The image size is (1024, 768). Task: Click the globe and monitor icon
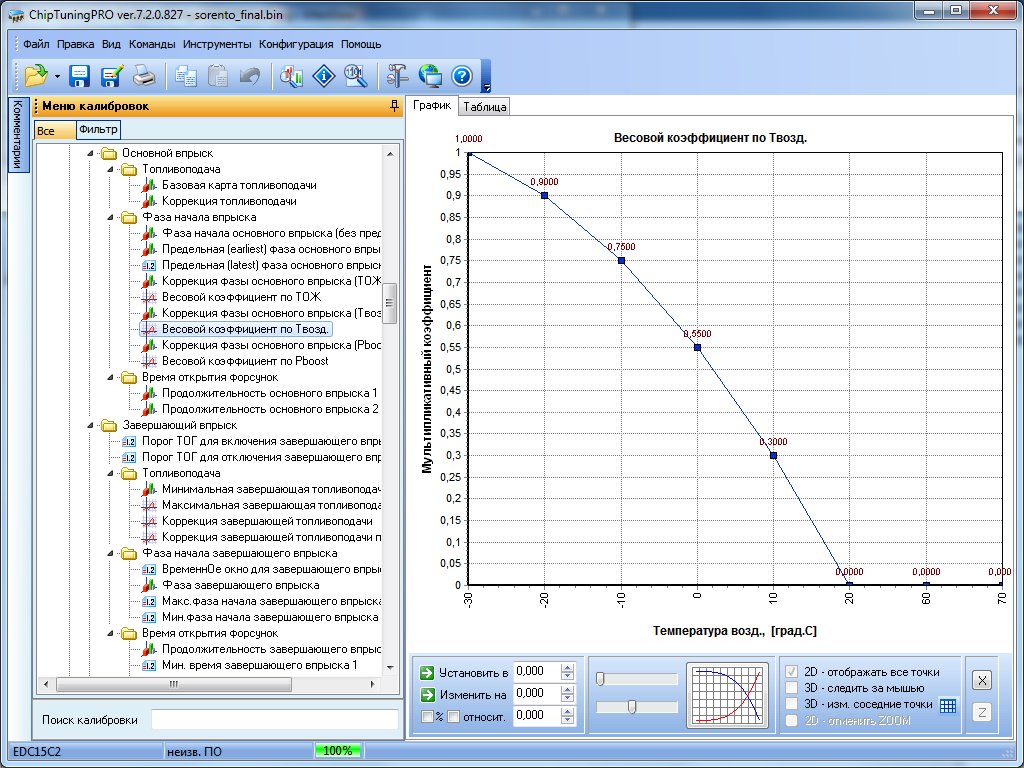[x=430, y=75]
